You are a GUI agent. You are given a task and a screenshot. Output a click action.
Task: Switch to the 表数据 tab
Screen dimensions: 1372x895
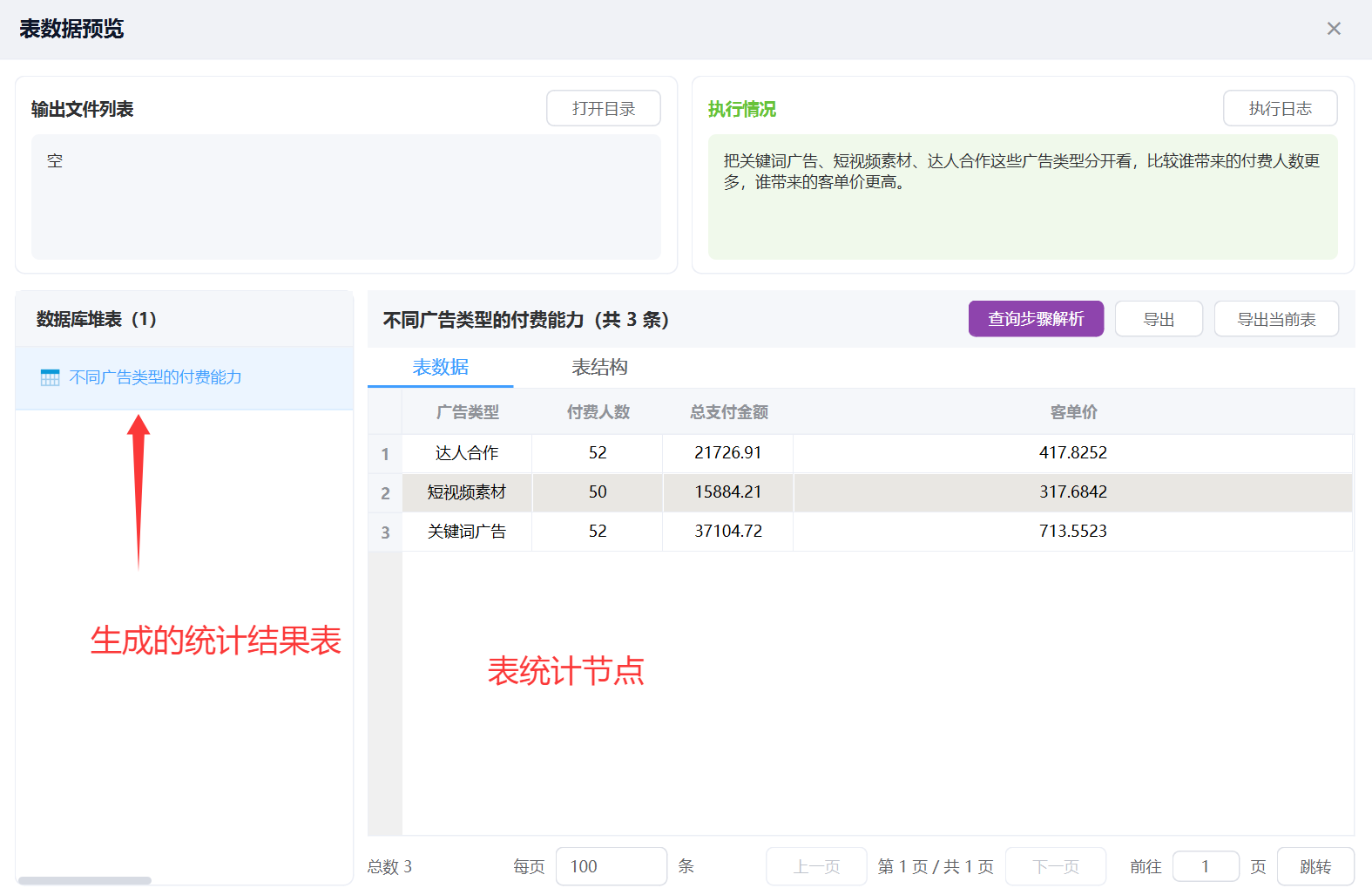[x=440, y=367]
